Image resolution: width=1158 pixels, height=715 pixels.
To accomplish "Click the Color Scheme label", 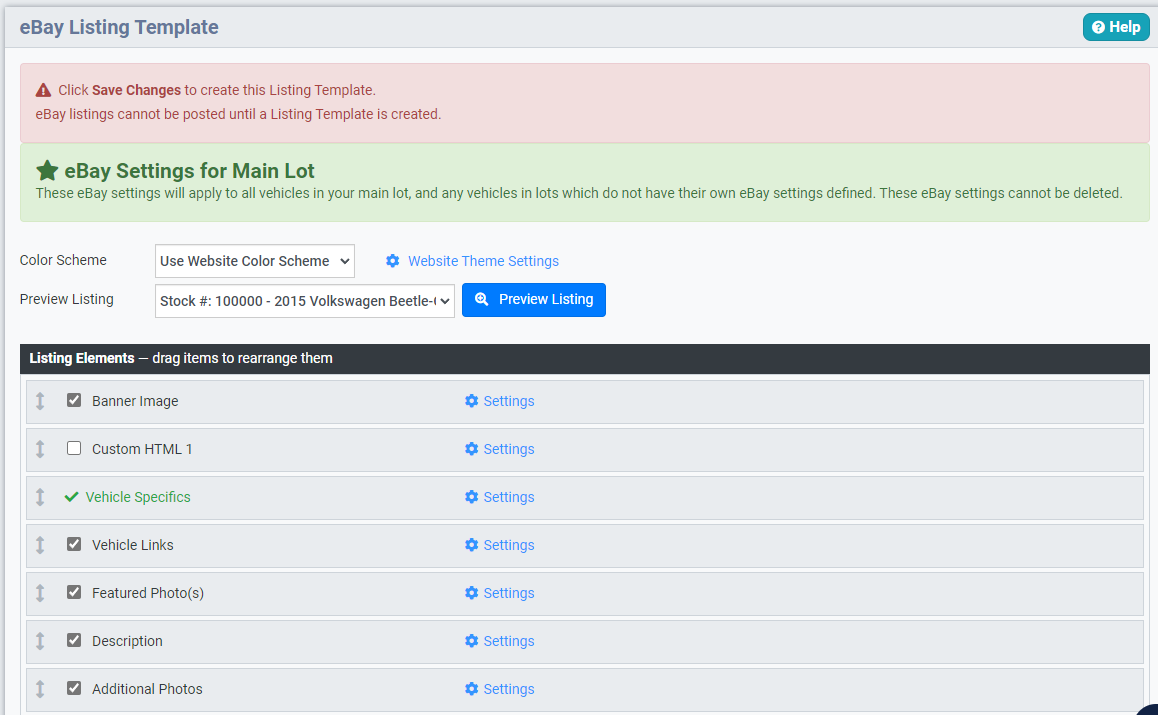I will coord(63,260).
